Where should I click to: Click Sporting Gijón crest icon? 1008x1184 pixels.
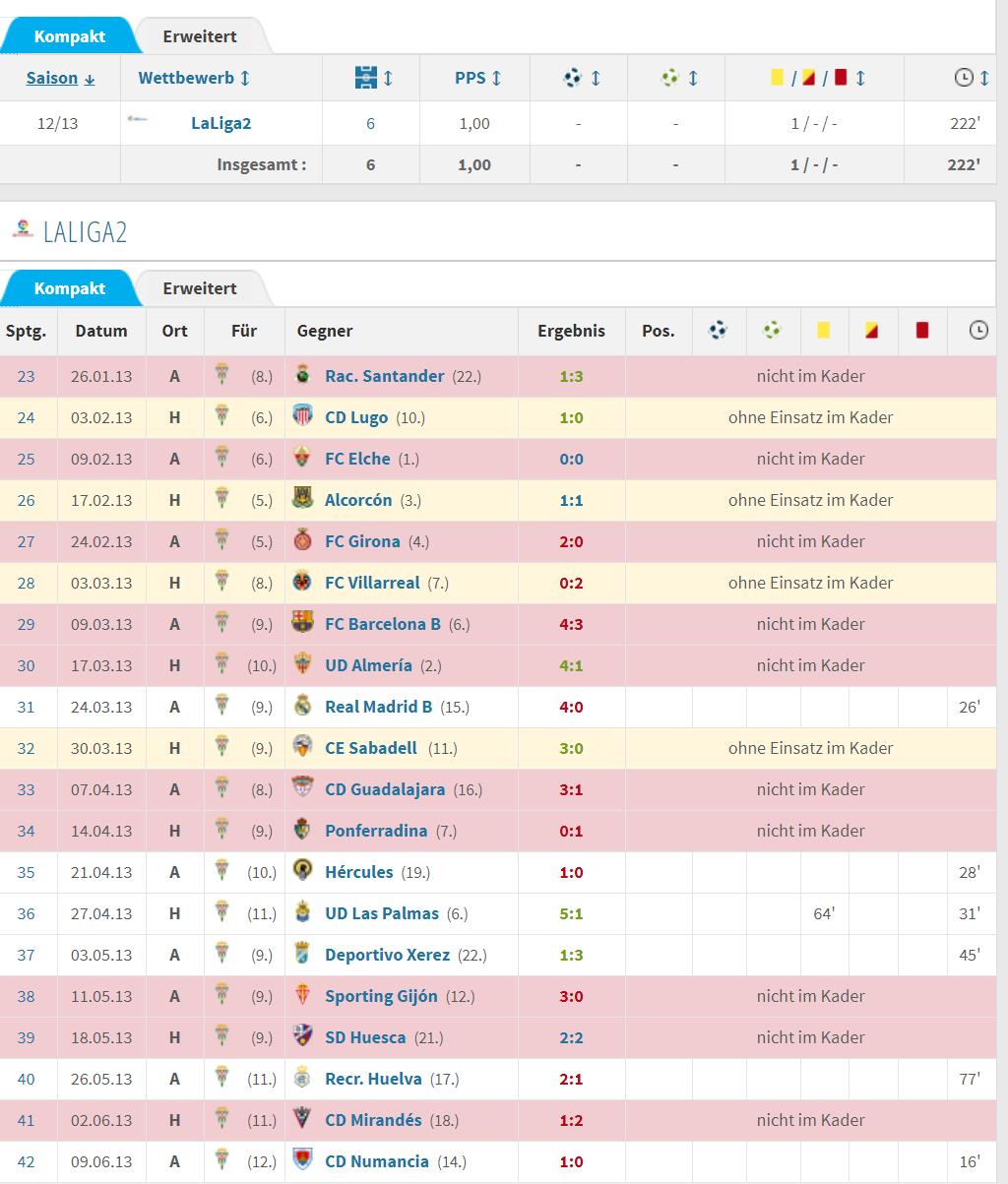pyautogui.click(x=303, y=995)
